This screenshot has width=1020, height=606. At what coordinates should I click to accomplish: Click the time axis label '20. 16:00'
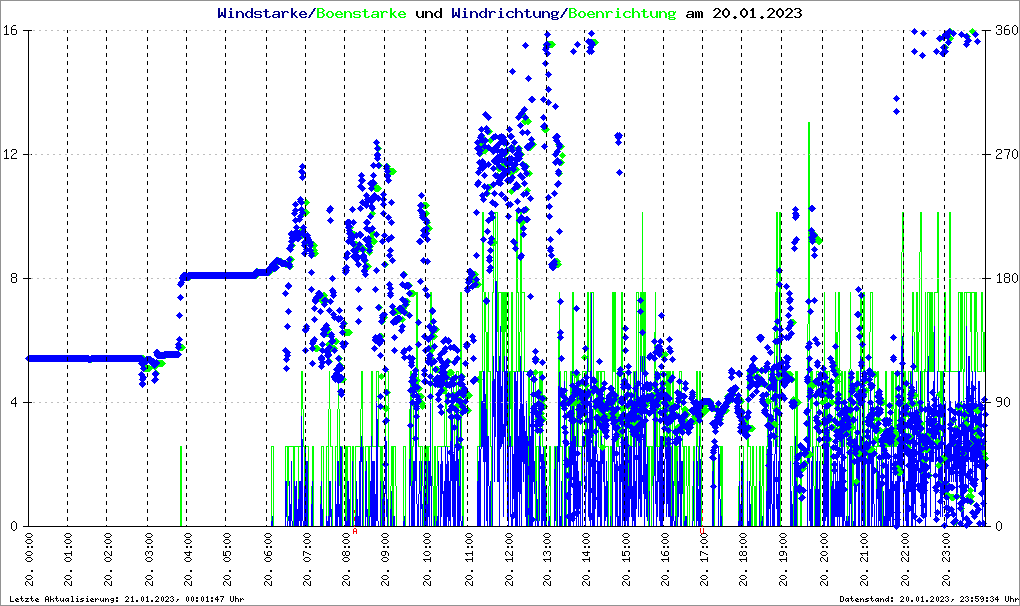tap(665, 559)
